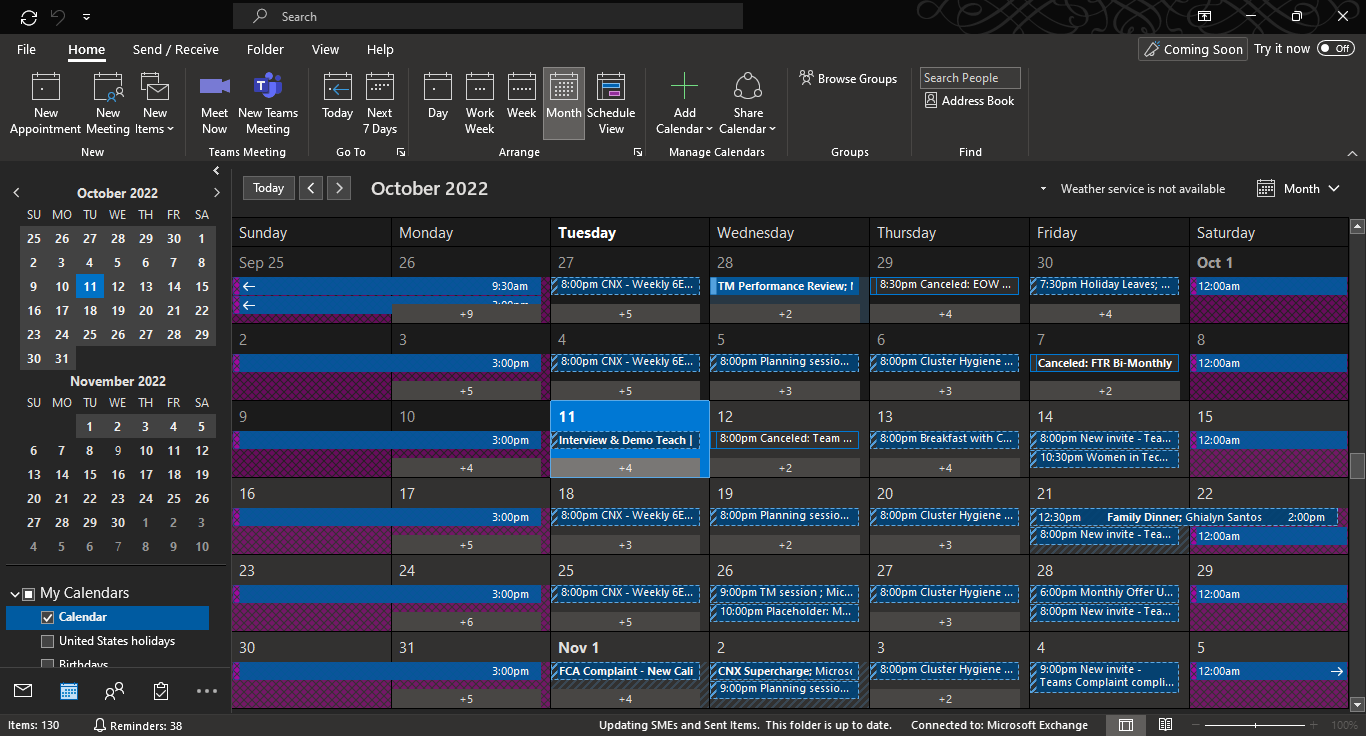The width and height of the screenshot is (1366, 736).
Task: Open the File tab
Action: tap(26, 49)
